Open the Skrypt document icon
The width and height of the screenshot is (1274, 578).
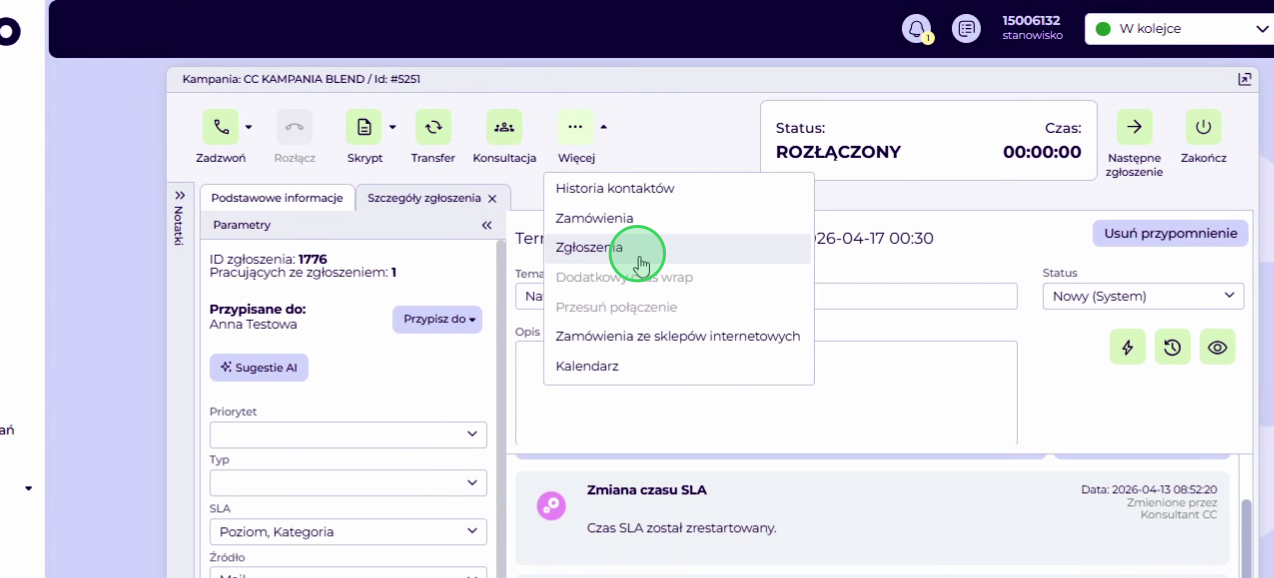364,127
